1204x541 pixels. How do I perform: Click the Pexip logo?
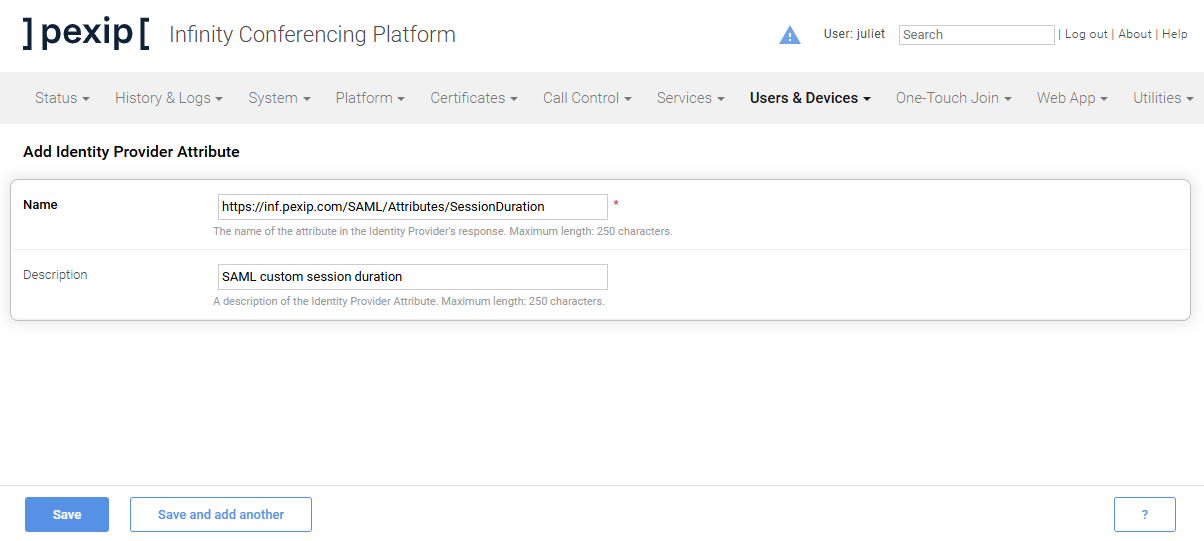pyautogui.click(x=86, y=34)
